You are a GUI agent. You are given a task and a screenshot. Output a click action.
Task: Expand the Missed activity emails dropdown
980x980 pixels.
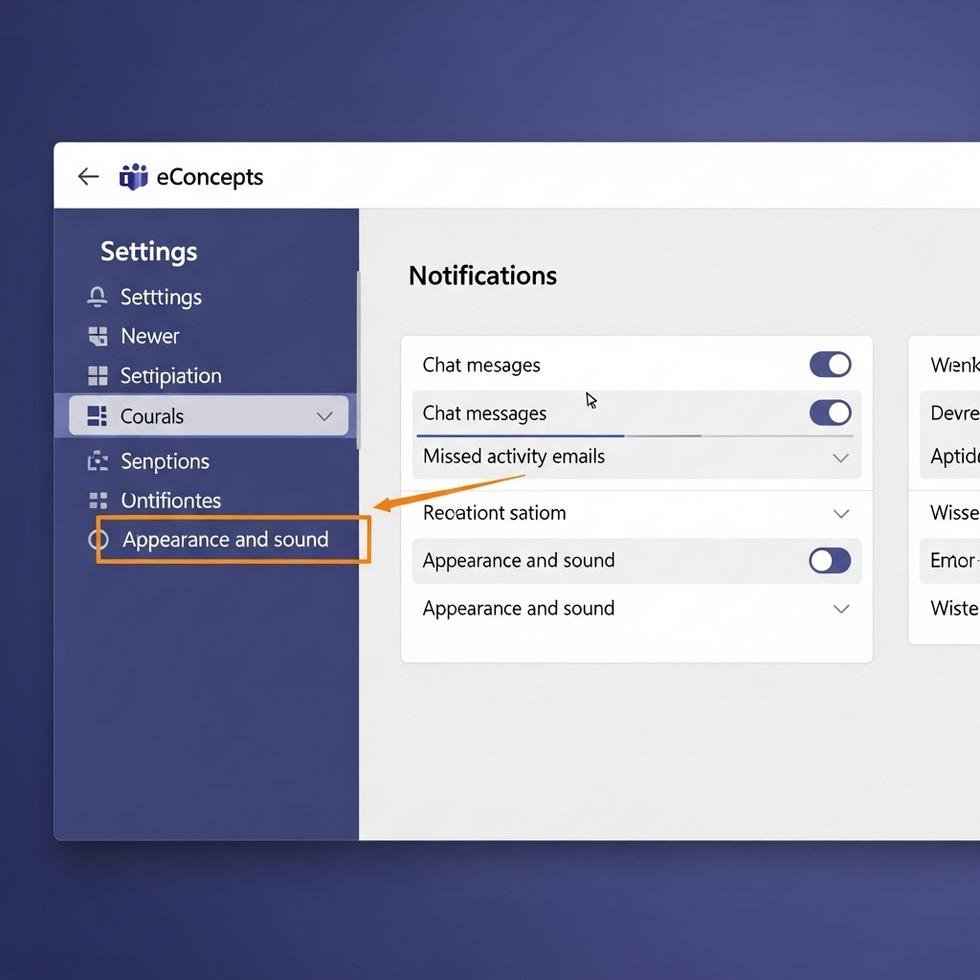point(841,458)
